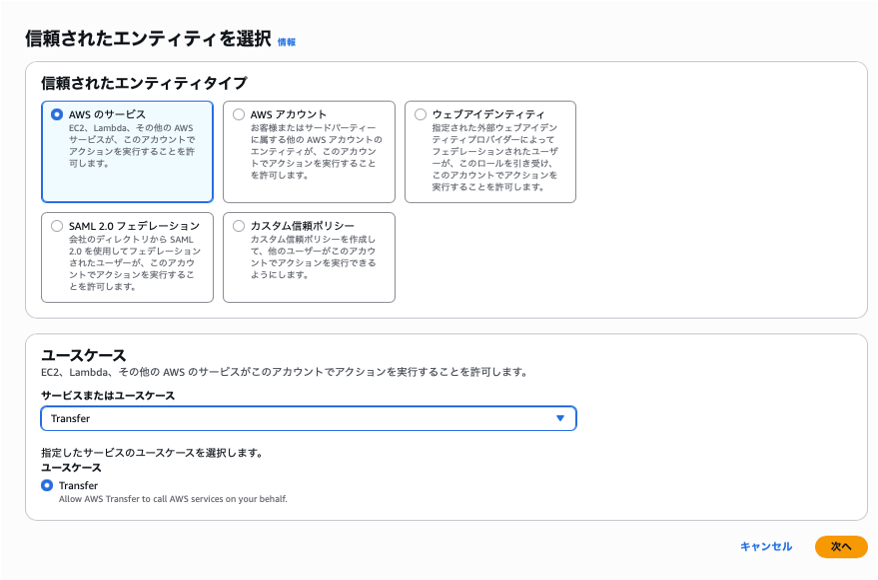
Task: Click the 信頼されたエンティティを選択 page title
Action: pyautogui.click(x=148, y=39)
